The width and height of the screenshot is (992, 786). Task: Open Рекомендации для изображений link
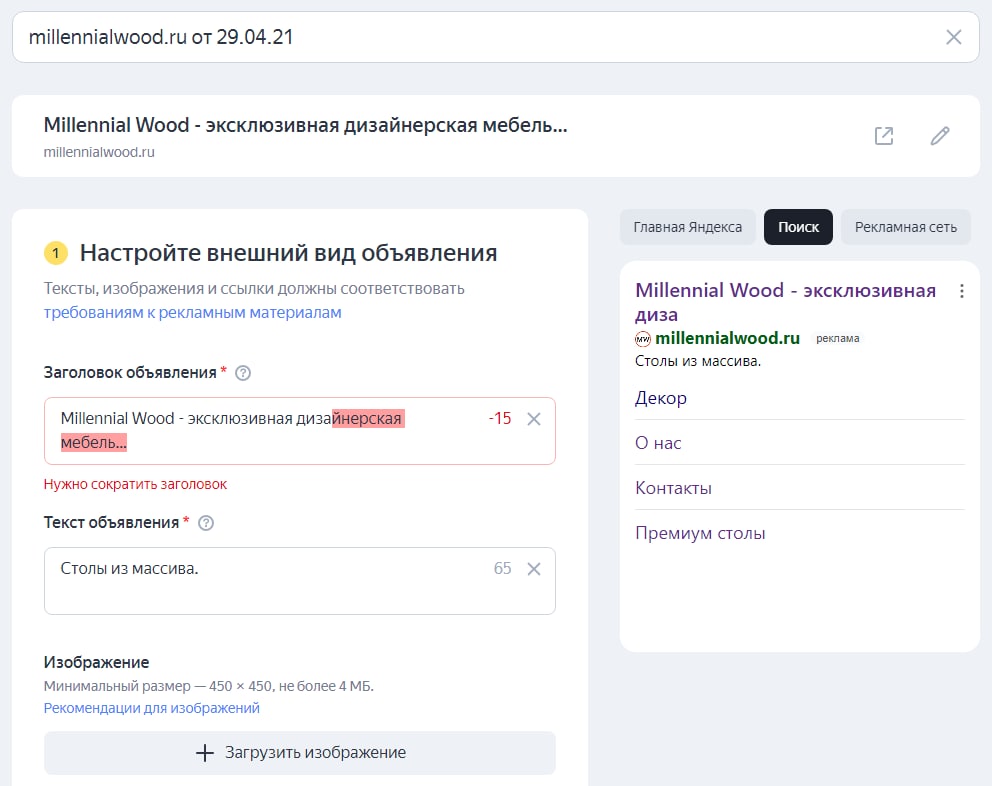(x=152, y=708)
